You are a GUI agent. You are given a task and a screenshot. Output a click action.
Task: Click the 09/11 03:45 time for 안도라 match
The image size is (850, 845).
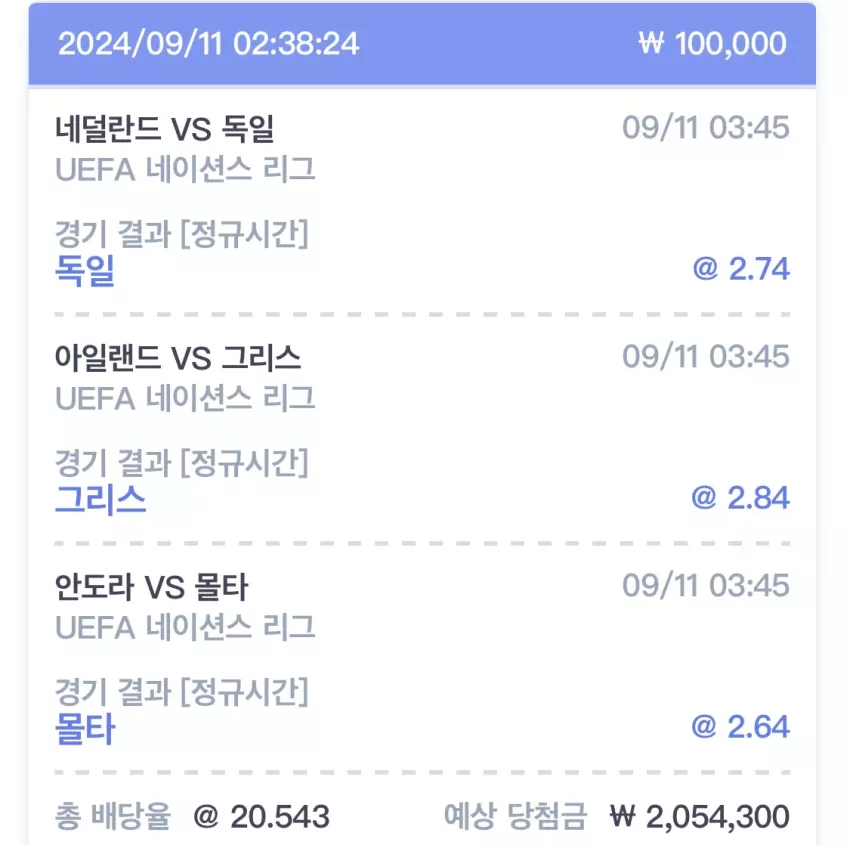click(706, 586)
